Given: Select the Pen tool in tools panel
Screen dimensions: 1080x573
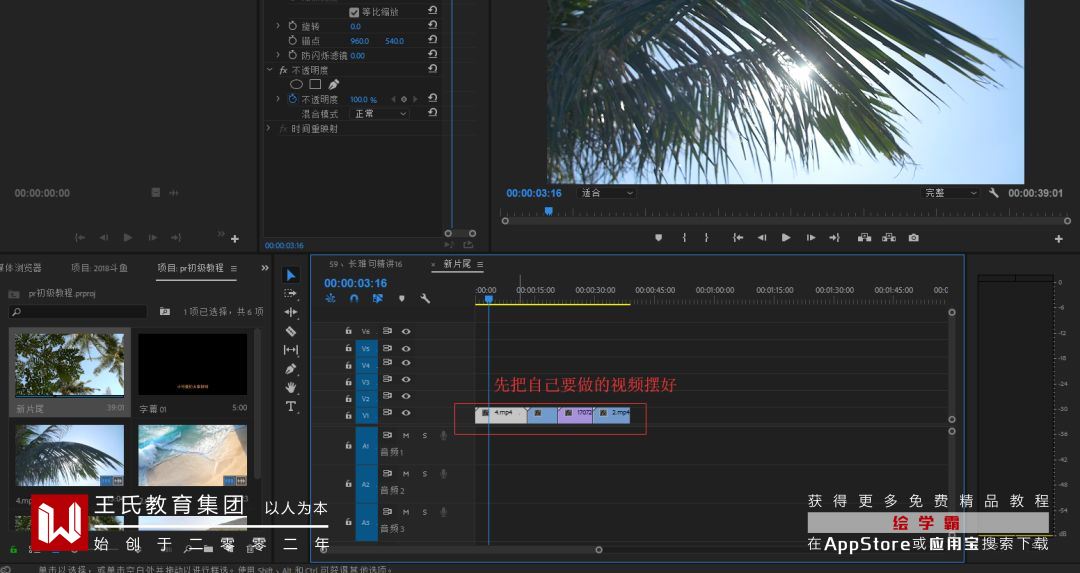Looking at the screenshot, I should (291, 369).
